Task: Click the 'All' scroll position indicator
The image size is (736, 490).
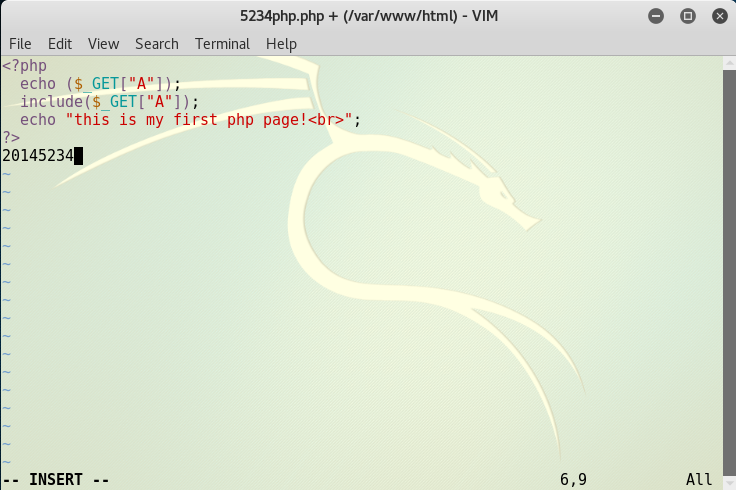Action: point(699,480)
